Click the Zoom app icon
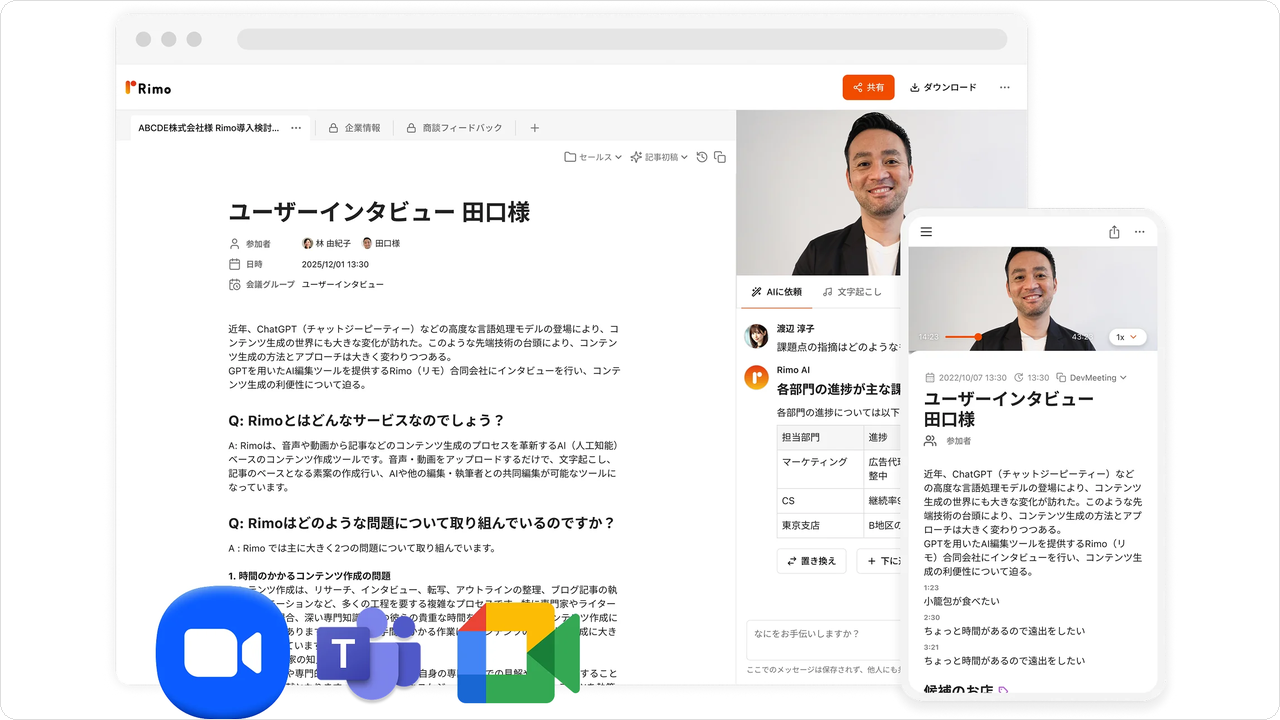Viewport: 1280px width, 720px height. [x=222, y=652]
